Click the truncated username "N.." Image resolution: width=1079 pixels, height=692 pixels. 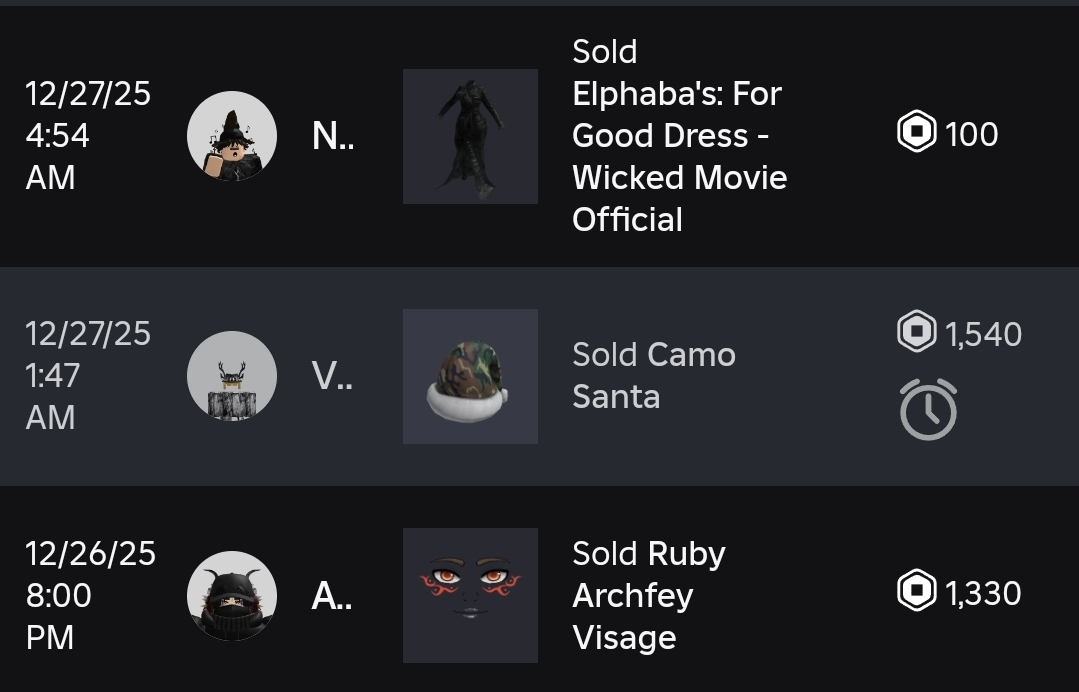332,136
